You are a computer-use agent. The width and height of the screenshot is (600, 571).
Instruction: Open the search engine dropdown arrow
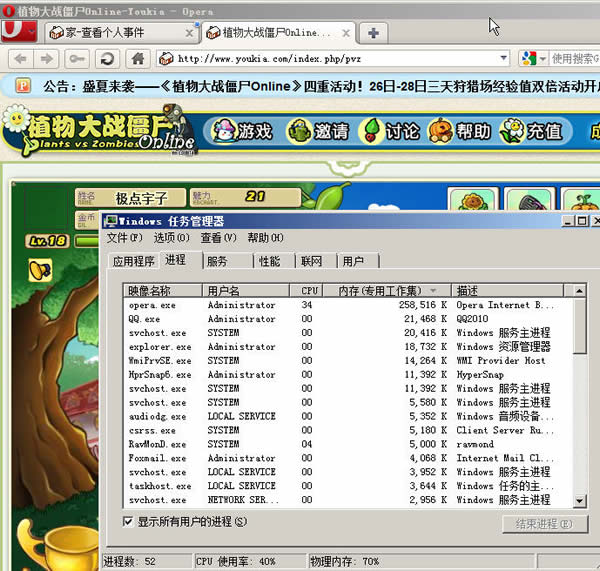[543, 59]
